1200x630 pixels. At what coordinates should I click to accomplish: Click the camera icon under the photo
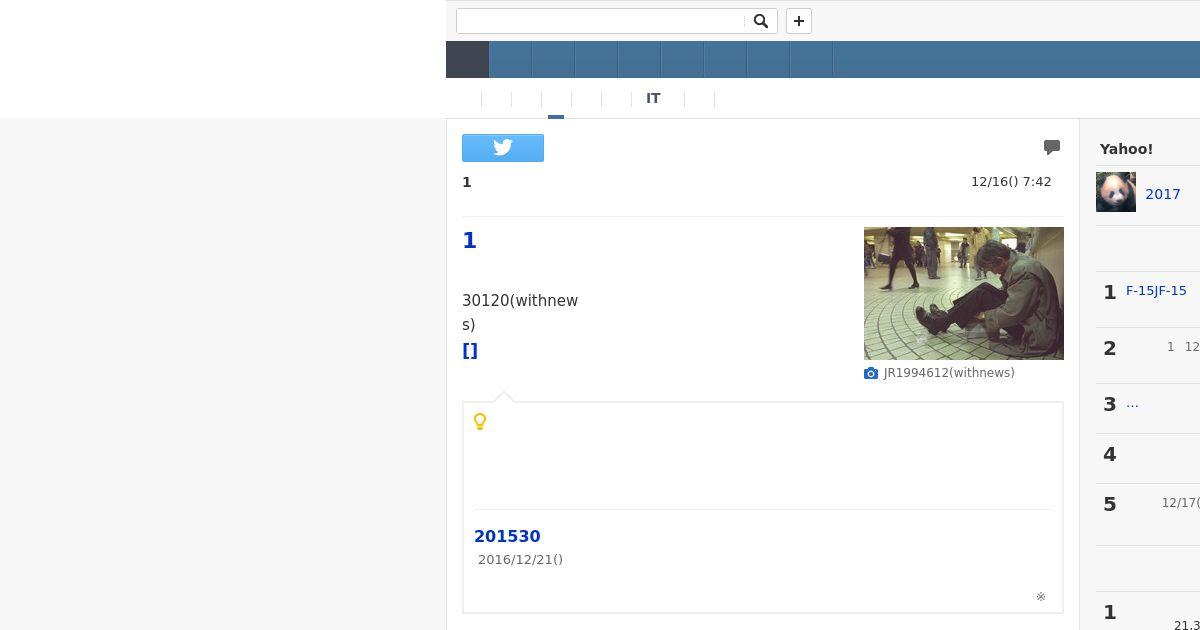tap(871, 373)
